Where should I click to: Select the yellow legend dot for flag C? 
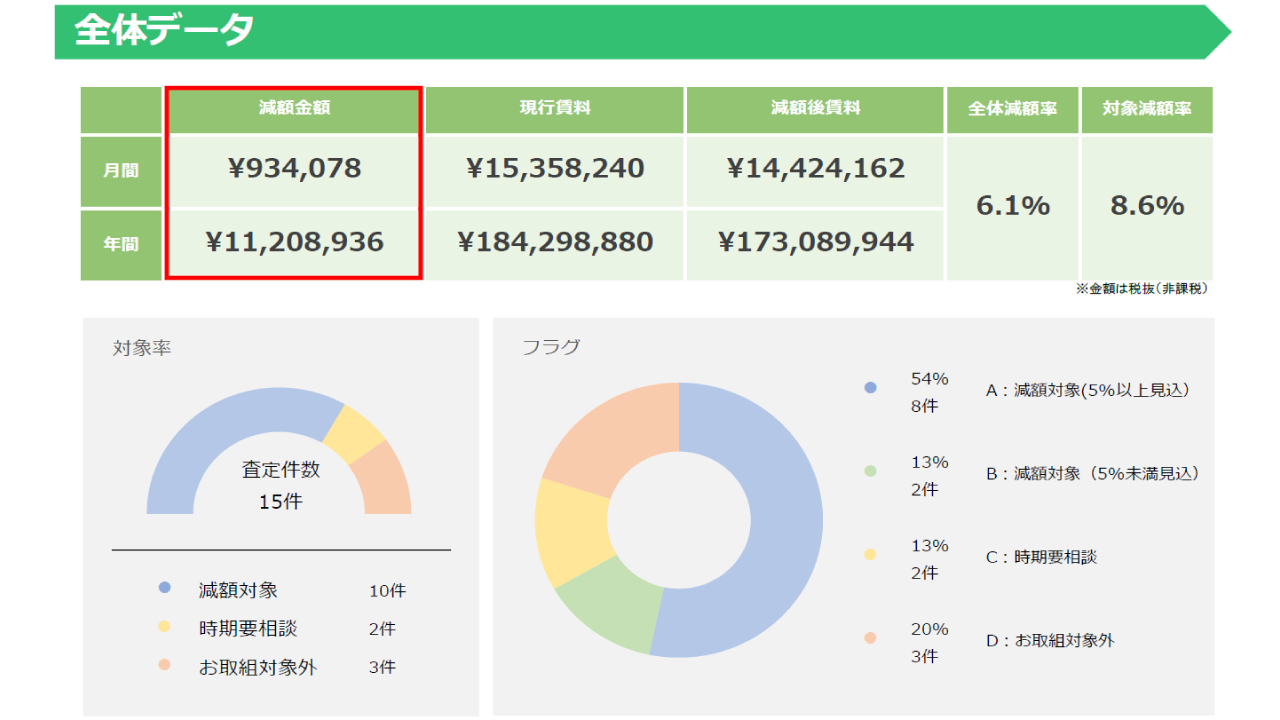tap(870, 555)
